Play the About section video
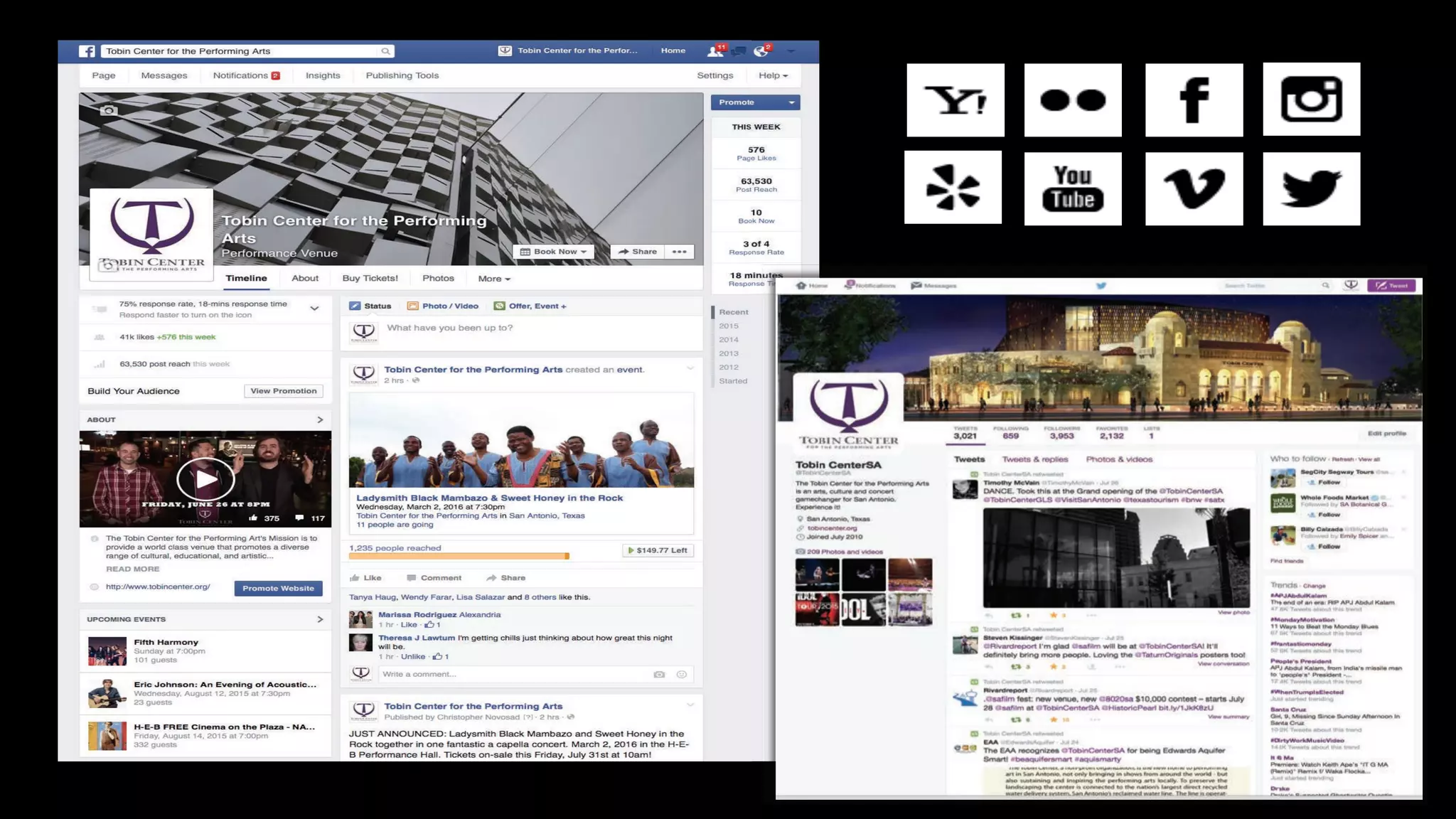The width and height of the screenshot is (1456, 819). (x=205, y=479)
